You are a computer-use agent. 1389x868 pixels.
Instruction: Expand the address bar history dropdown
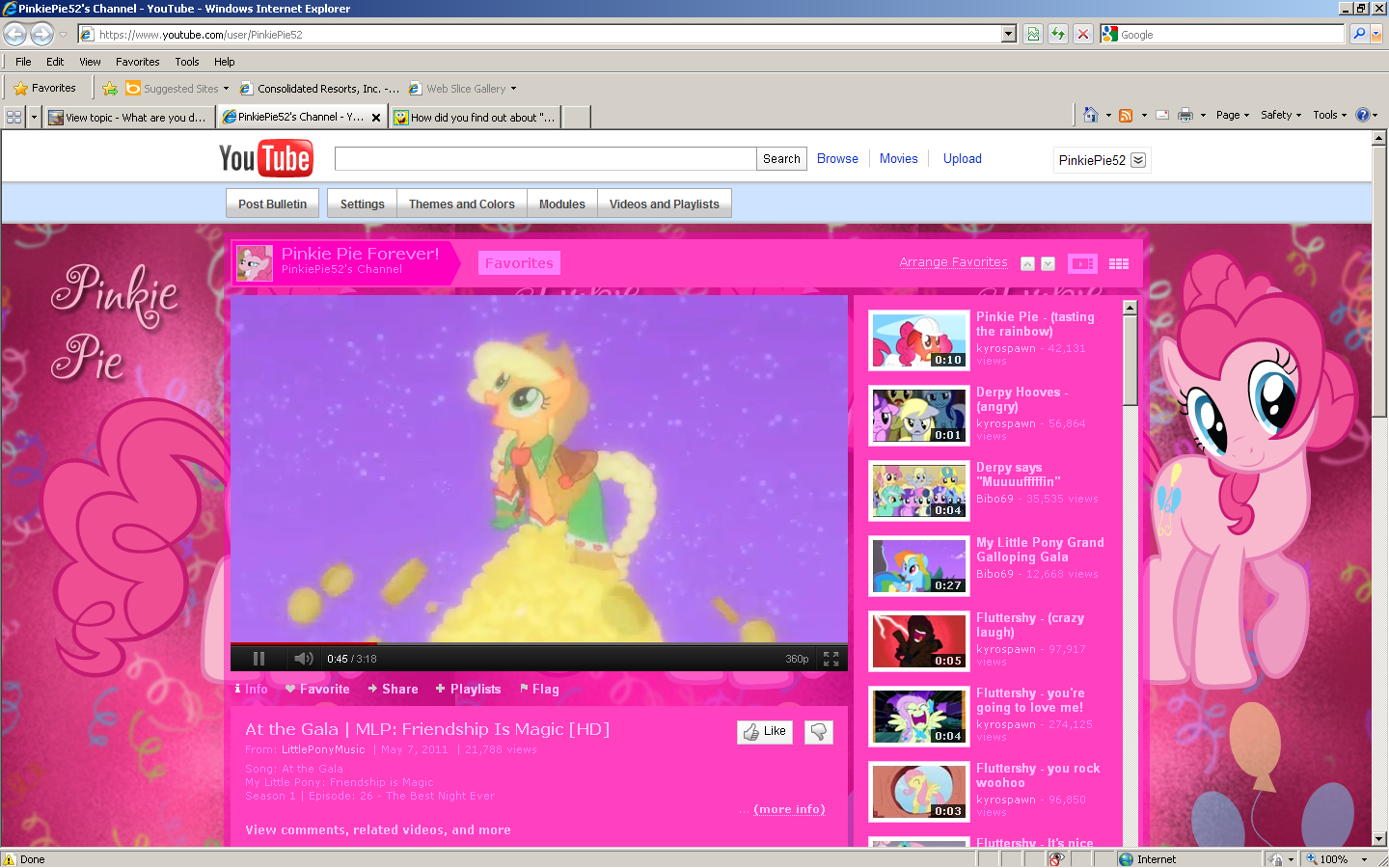pos(1009,34)
